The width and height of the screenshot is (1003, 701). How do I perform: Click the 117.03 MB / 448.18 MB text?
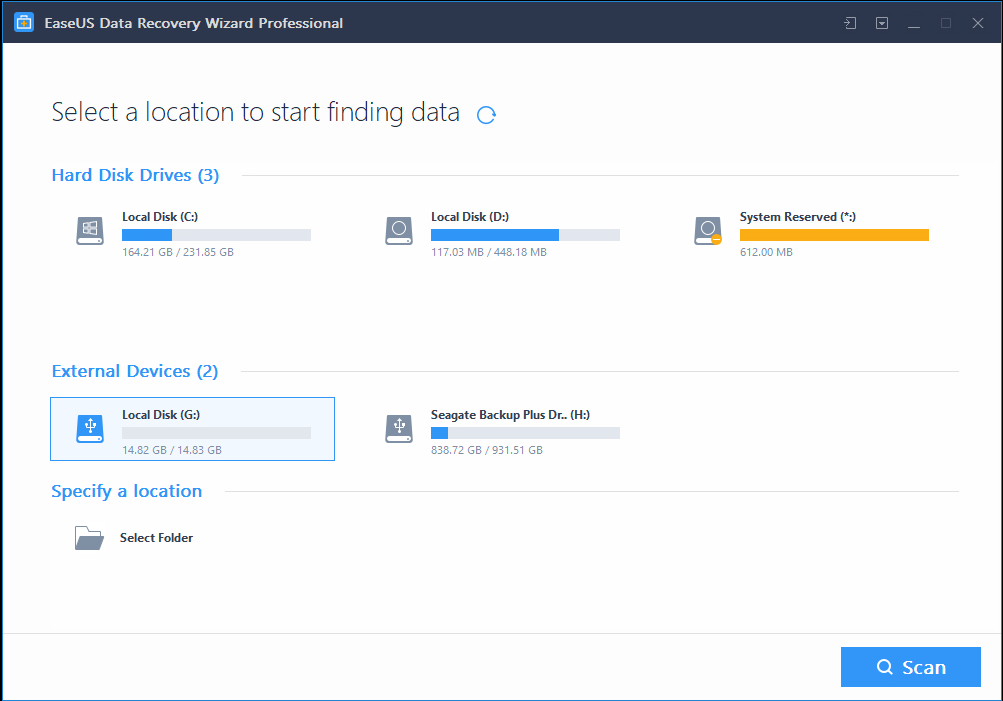[489, 252]
